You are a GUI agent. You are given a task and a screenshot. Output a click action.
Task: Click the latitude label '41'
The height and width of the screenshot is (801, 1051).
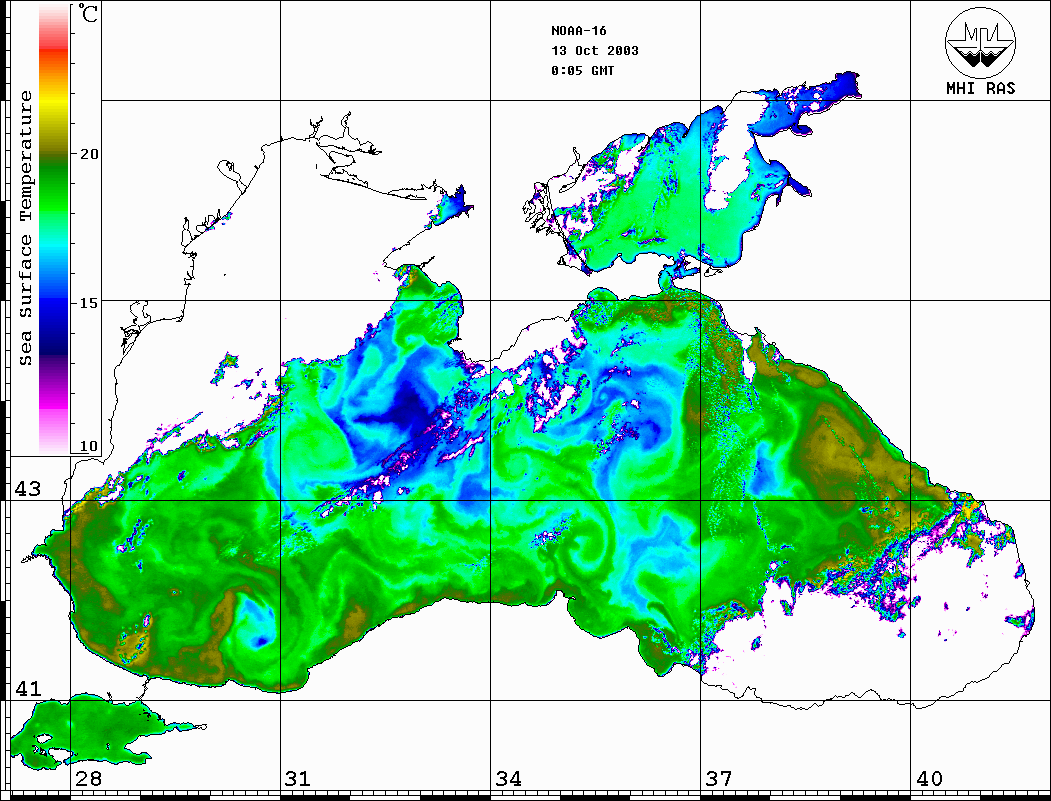pos(28,688)
